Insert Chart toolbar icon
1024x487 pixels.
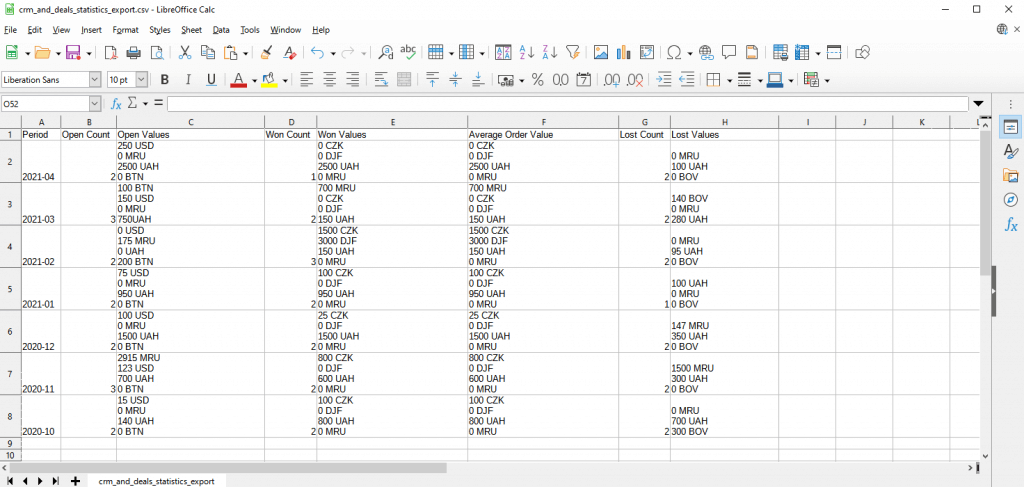click(624, 52)
